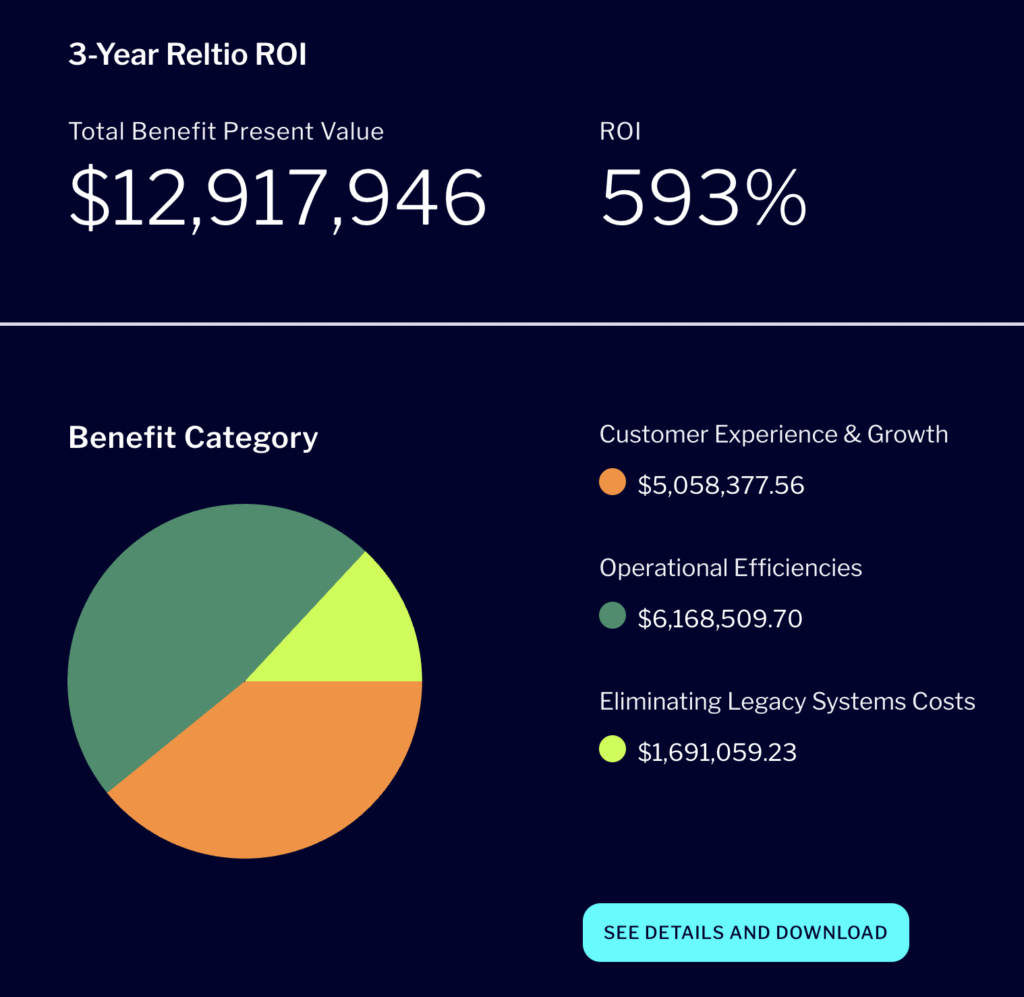Click the yellow-green legend dot for Legacy Systems
1024x997 pixels.
612,749
